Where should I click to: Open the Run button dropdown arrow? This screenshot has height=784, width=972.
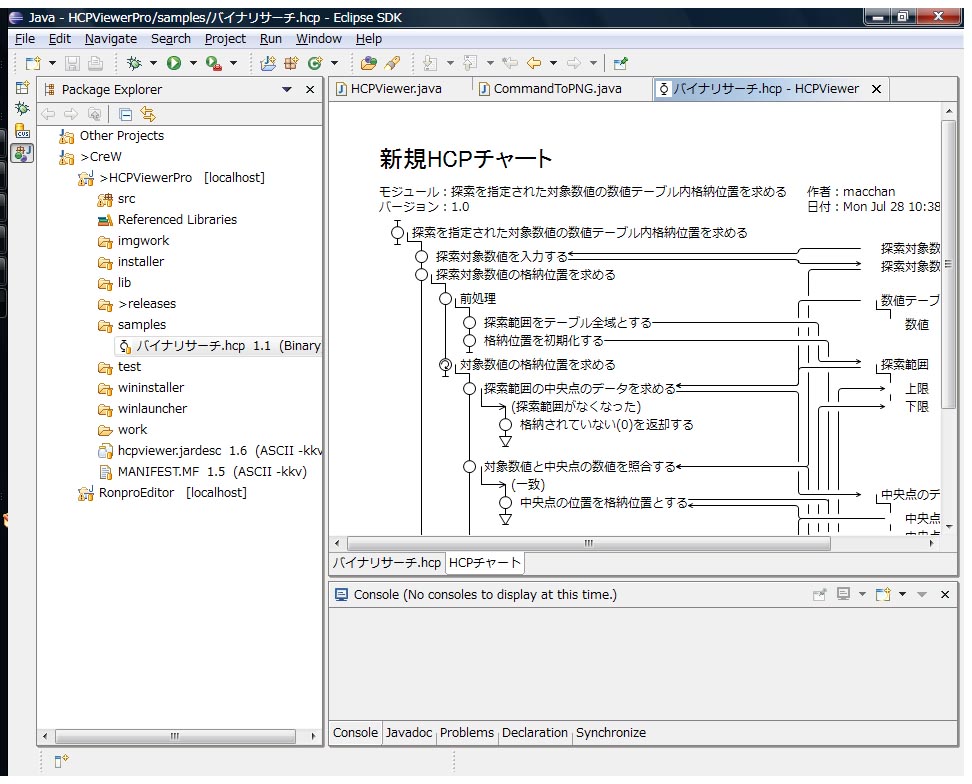pos(192,63)
